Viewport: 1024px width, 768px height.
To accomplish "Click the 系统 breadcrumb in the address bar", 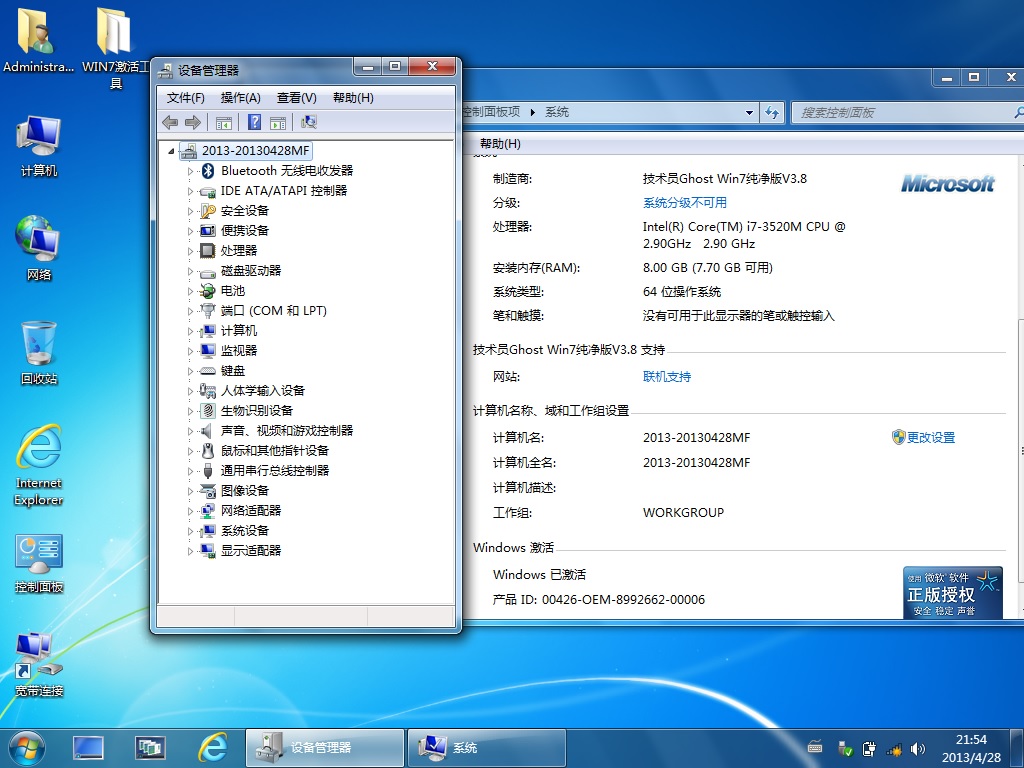I will click(x=557, y=112).
